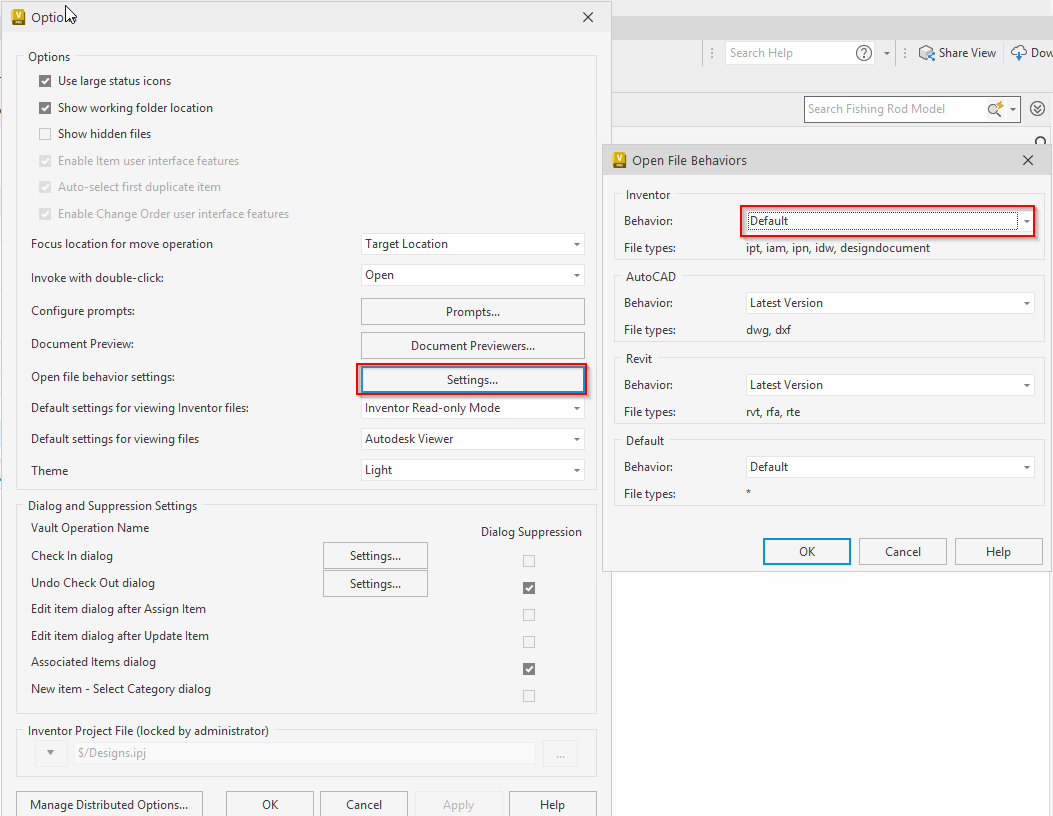Click the Vault icon in the Options title bar
1053x816 pixels.
[18, 16]
